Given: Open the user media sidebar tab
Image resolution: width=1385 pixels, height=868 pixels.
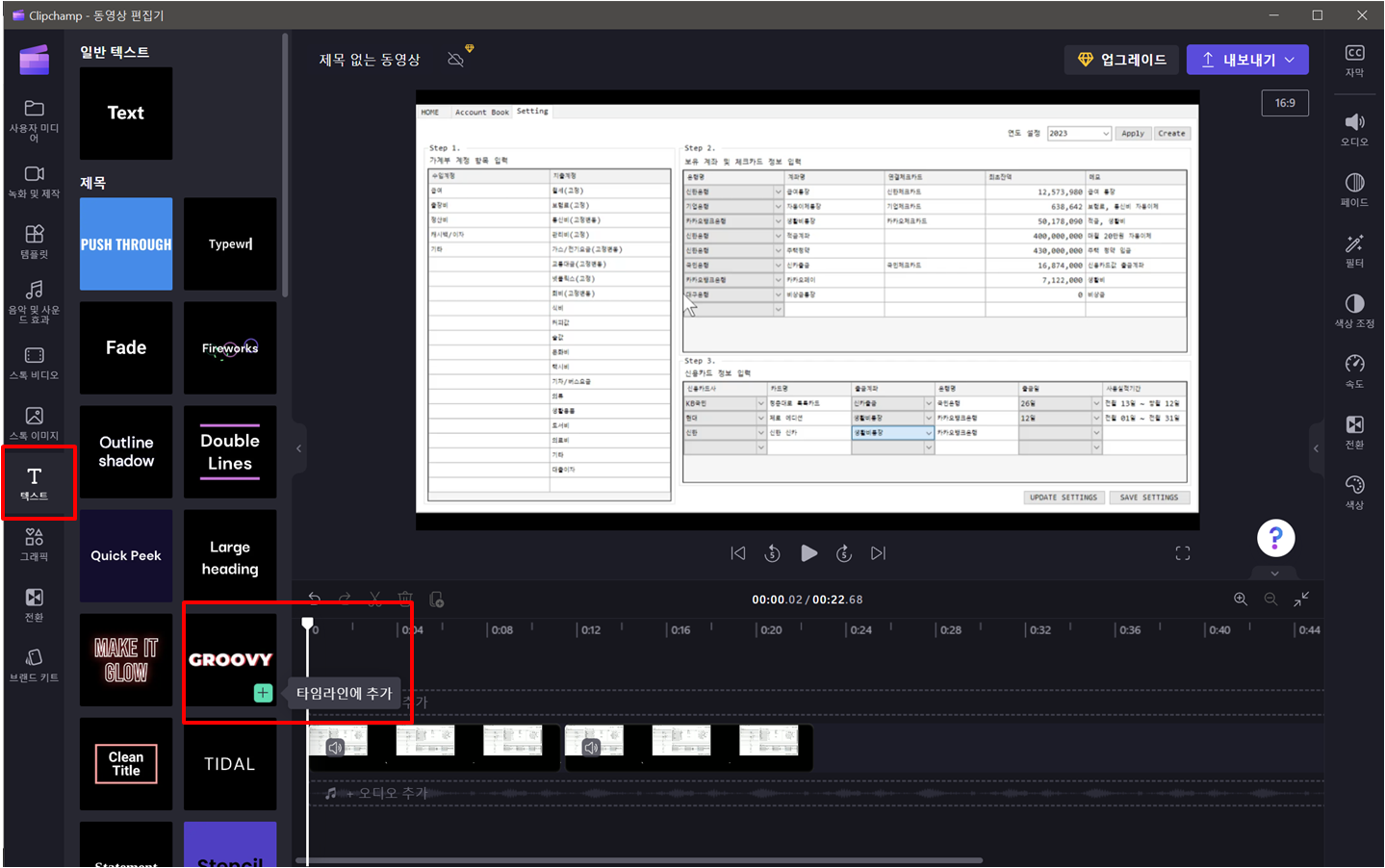Looking at the screenshot, I should [x=34, y=120].
